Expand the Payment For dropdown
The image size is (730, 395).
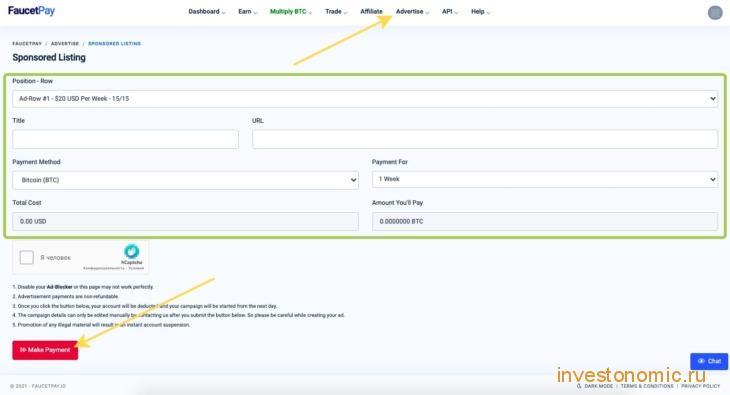click(x=545, y=179)
